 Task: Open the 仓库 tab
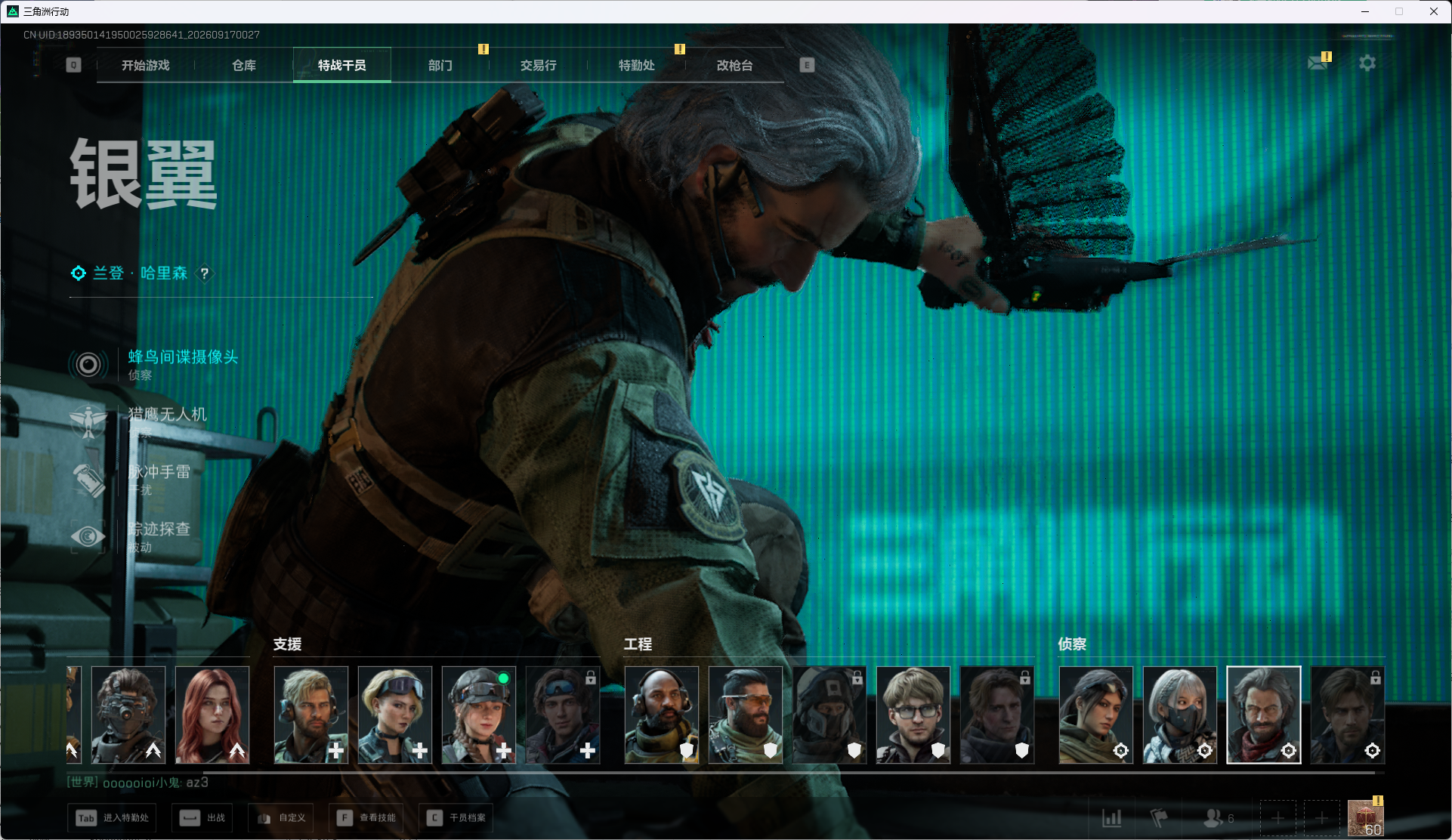244,66
